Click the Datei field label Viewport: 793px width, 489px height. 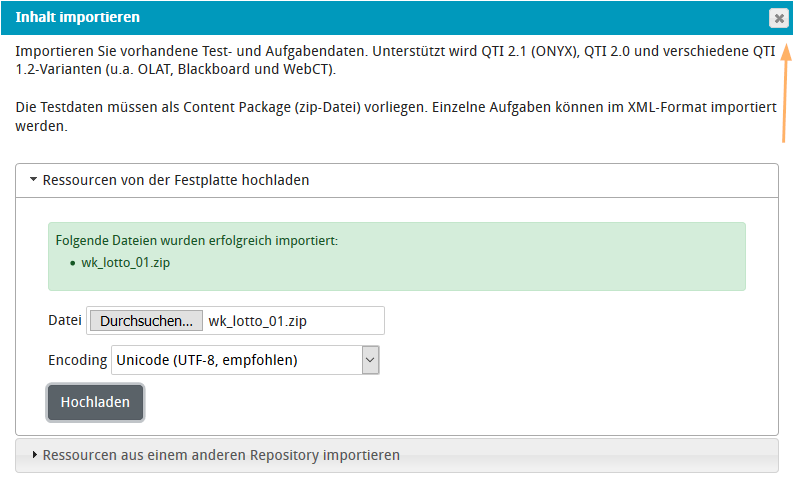[65, 321]
